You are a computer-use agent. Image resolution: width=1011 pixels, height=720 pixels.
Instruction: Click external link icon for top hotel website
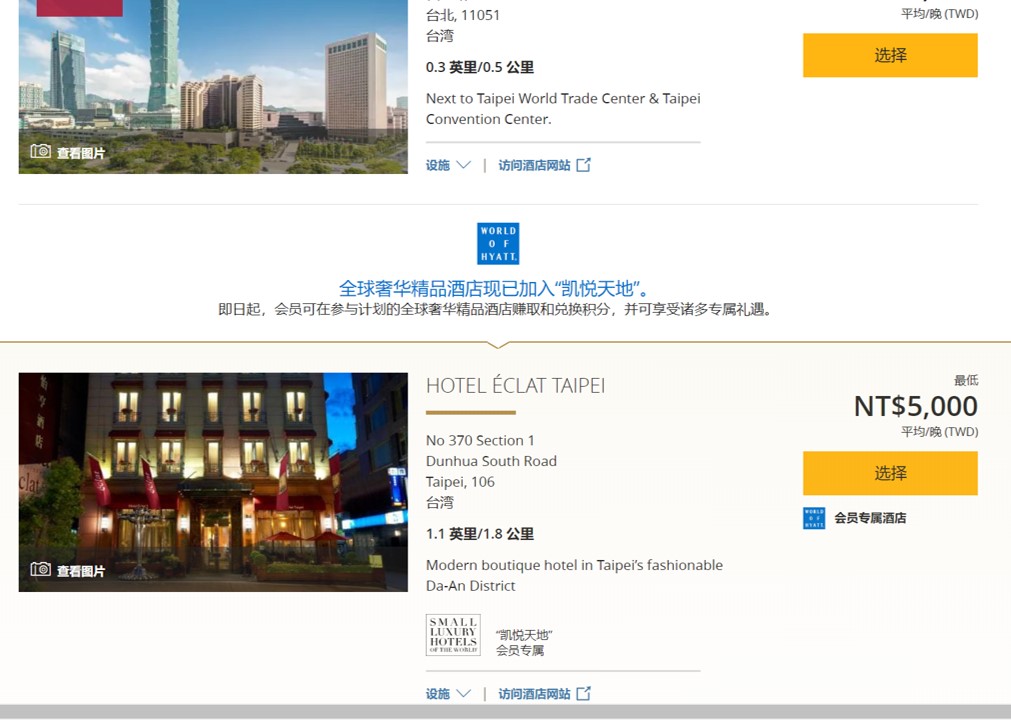584,165
